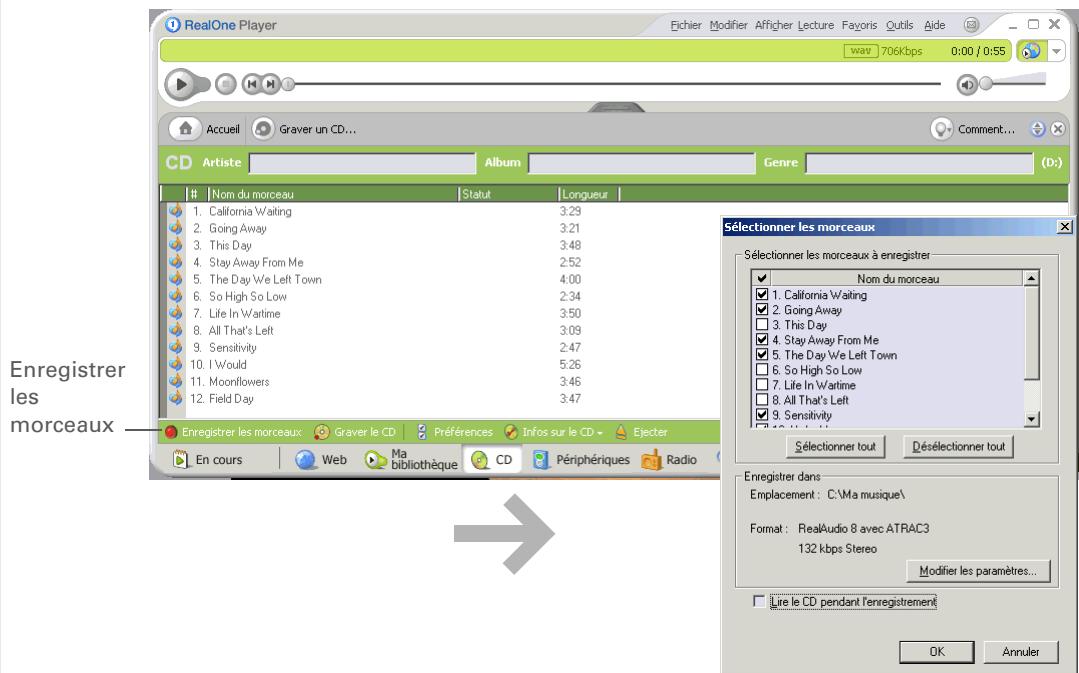Viewport: 1079px width, 673px height.
Task: Toggle all tracks header checkbox
Action: [762, 279]
